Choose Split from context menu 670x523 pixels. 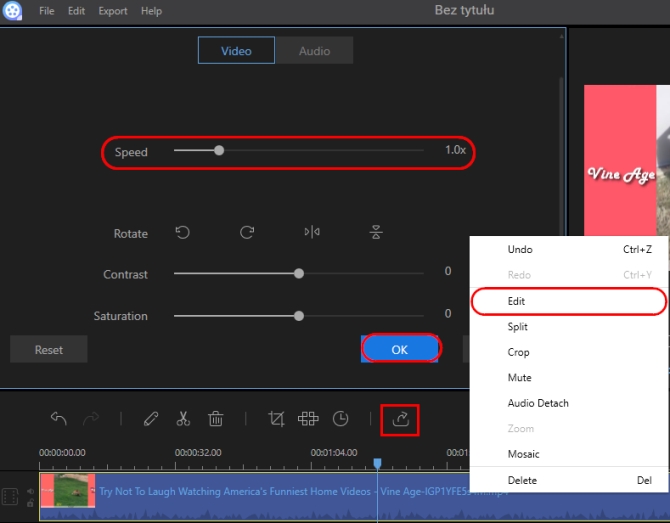pos(569,327)
